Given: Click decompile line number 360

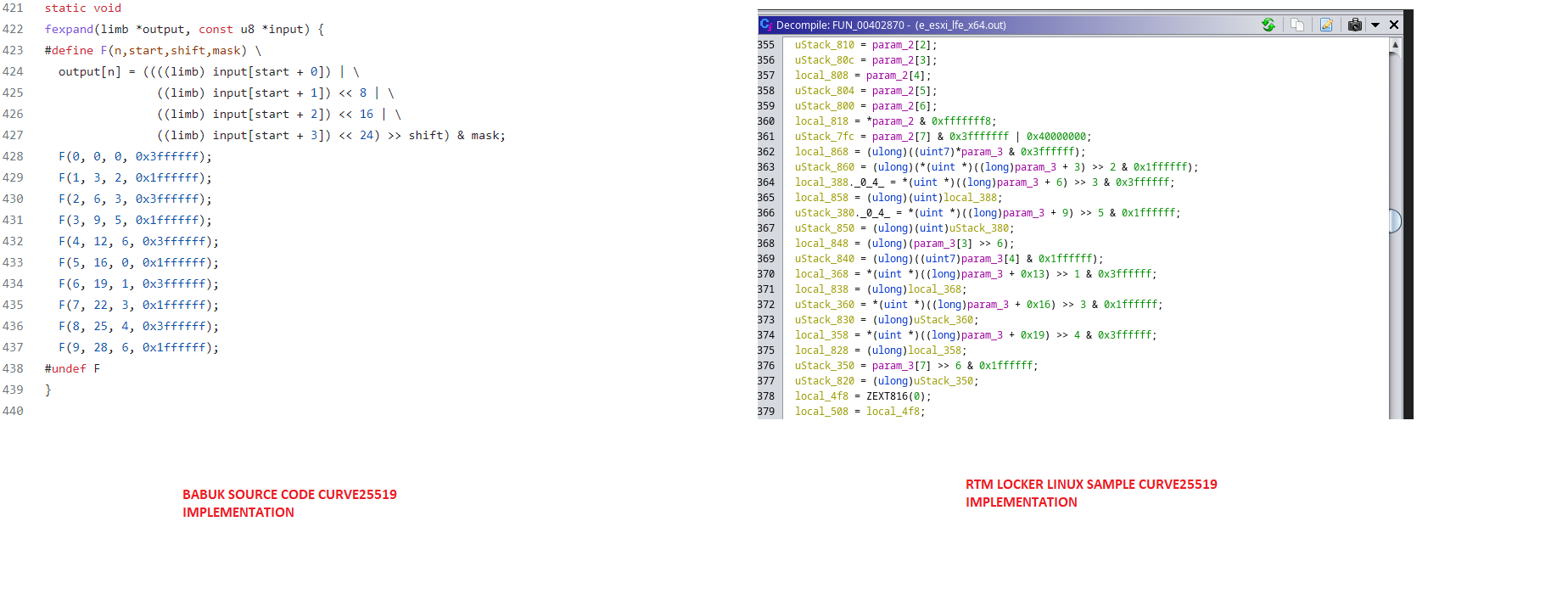Looking at the screenshot, I should [766, 121].
